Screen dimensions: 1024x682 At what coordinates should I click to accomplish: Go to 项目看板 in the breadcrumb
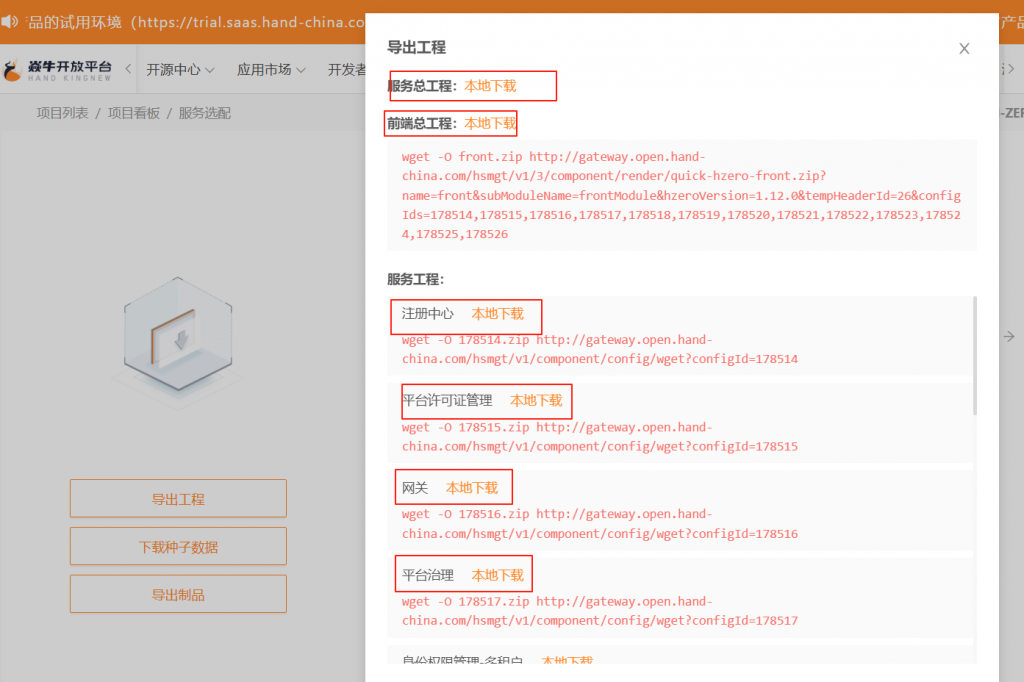tap(133, 113)
